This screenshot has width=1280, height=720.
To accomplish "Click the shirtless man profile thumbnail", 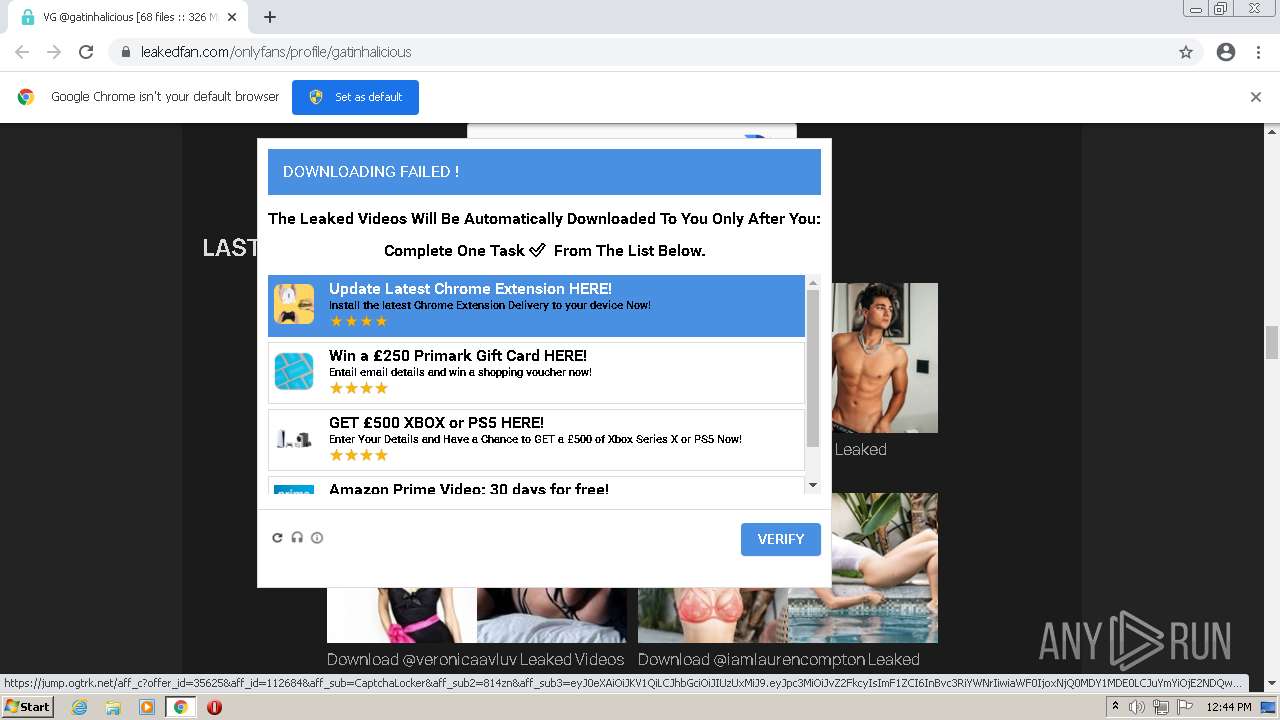I will [x=885, y=358].
